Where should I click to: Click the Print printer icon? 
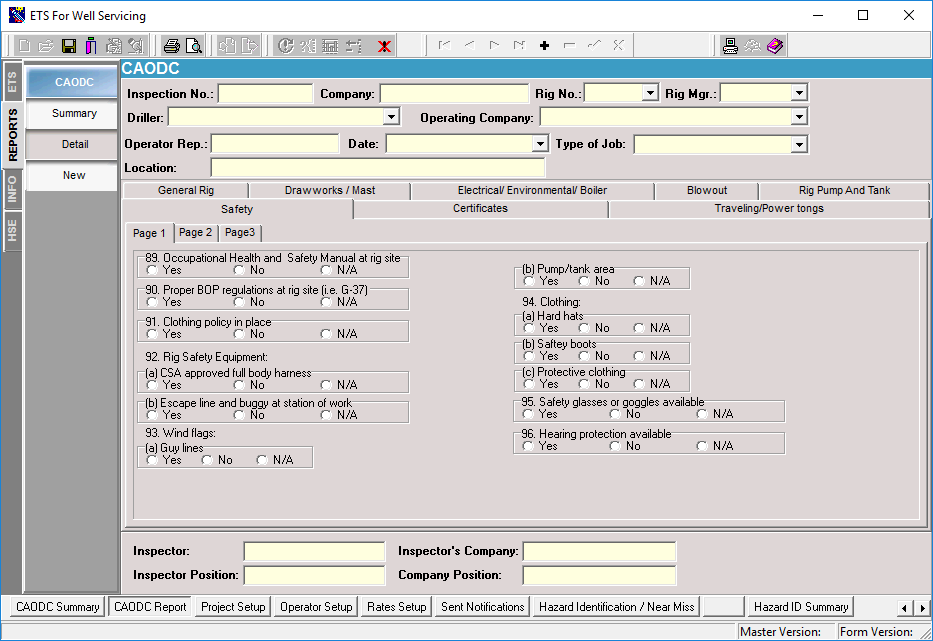click(171, 46)
